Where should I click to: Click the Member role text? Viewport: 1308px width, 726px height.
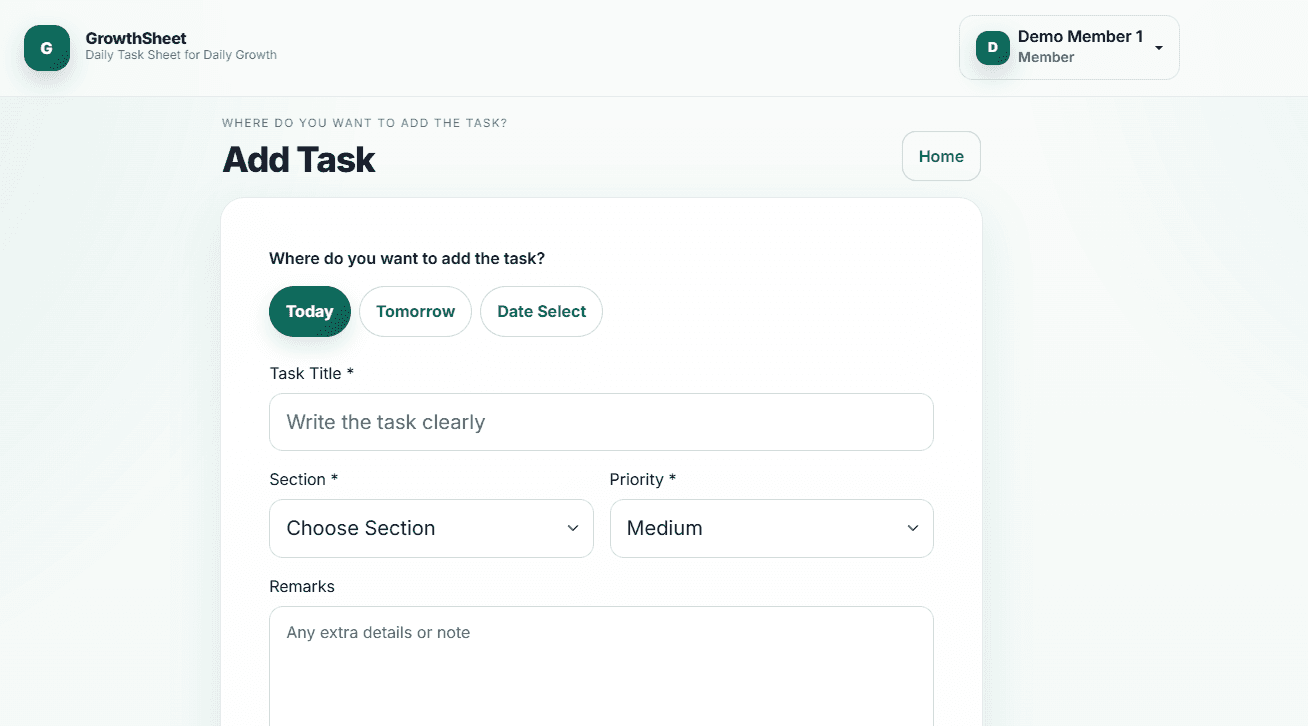click(1046, 57)
